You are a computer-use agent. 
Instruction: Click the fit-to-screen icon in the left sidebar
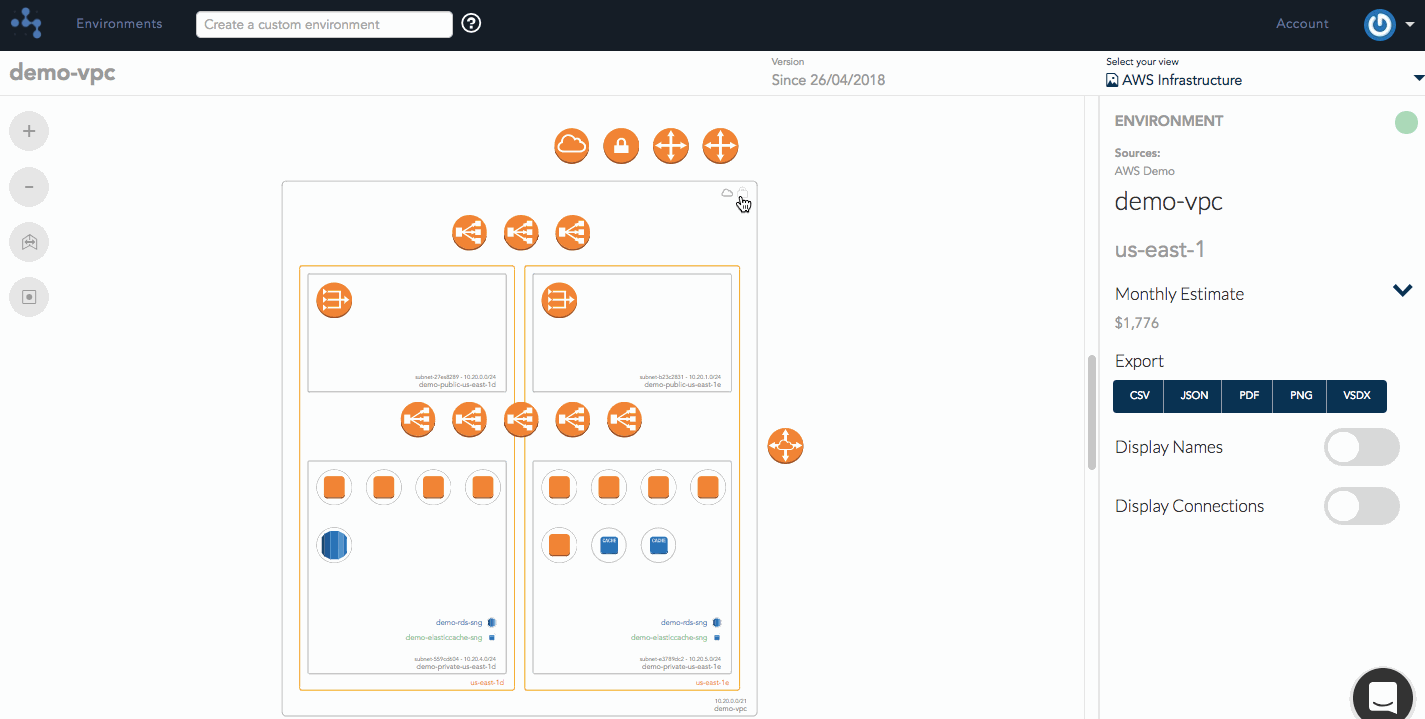[x=29, y=242]
